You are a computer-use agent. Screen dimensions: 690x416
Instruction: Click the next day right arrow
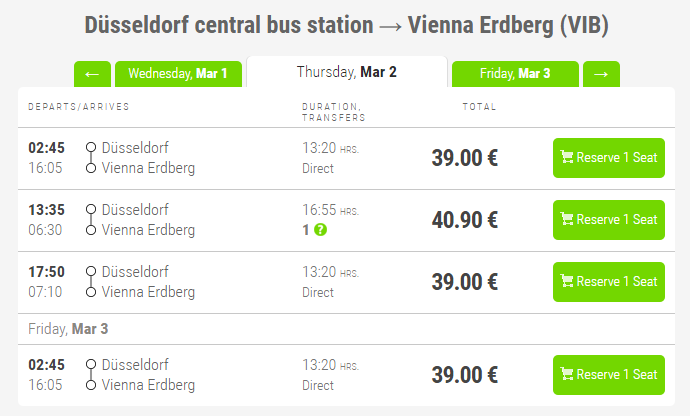(x=601, y=74)
